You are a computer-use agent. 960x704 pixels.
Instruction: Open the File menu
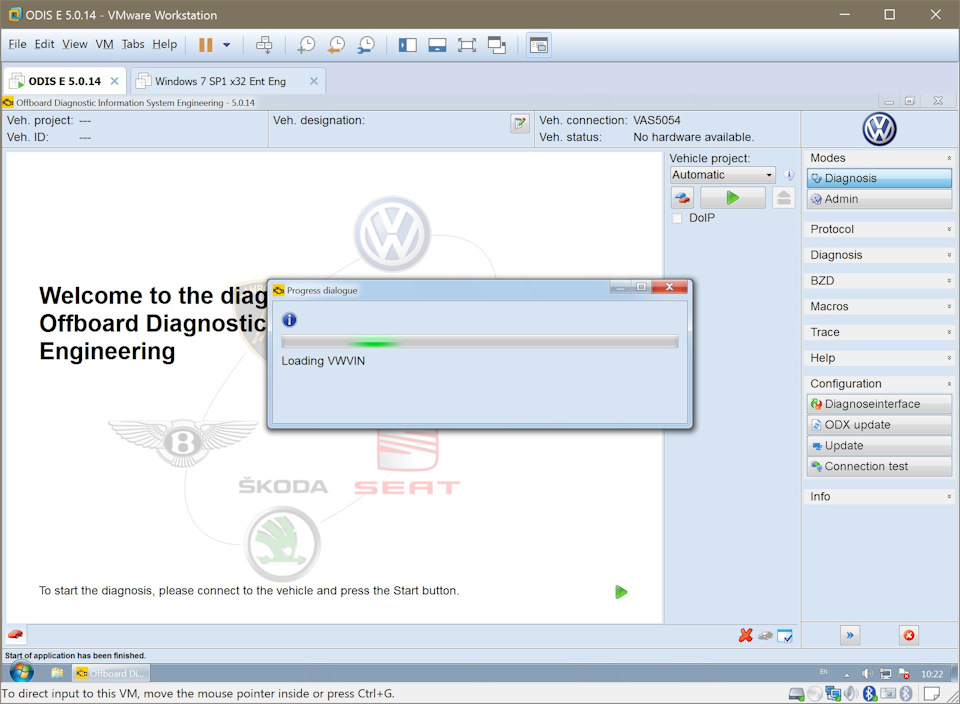click(17, 44)
